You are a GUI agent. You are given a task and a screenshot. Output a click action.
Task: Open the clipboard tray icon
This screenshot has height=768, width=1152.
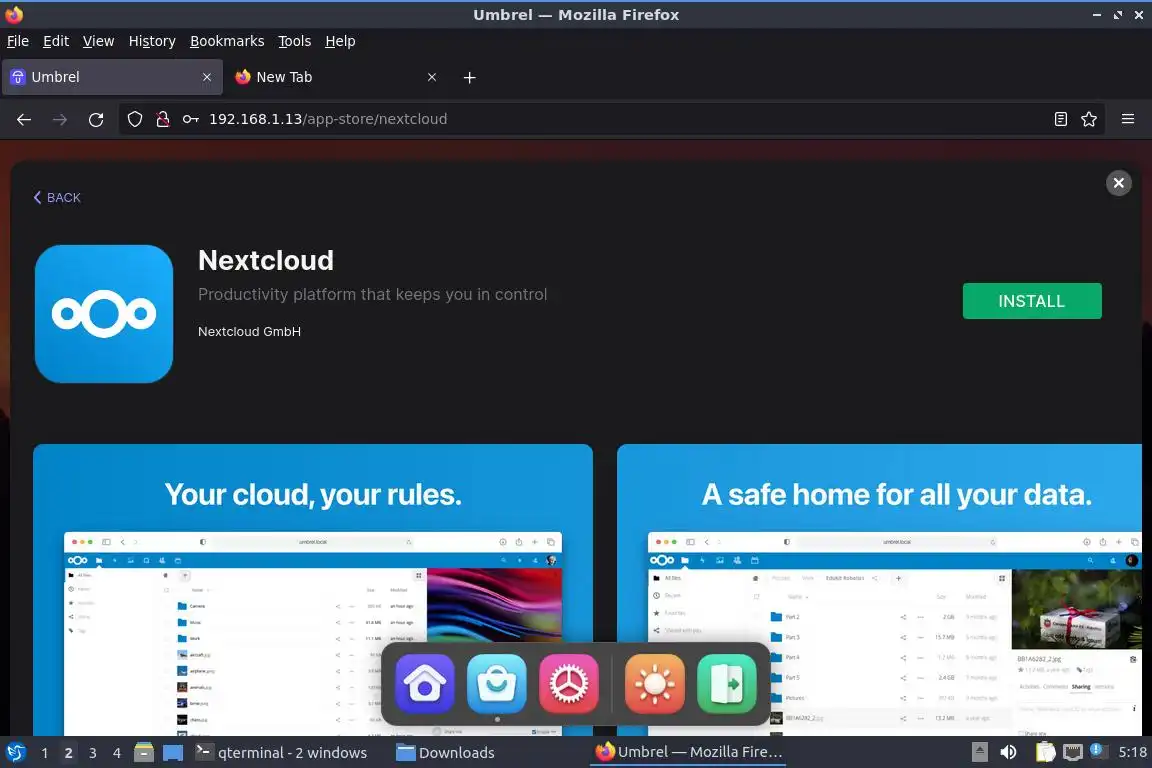[1045, 753]
